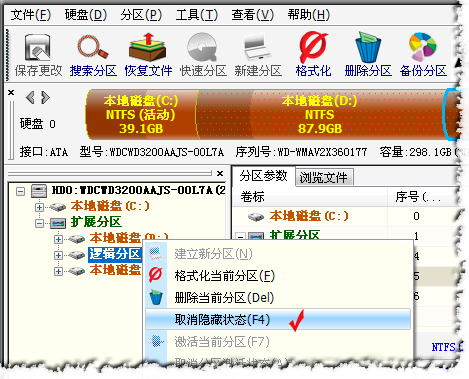Switch to the 浏览文件 tab
Viewport: 469px width, 379px height.
point(323,177)
